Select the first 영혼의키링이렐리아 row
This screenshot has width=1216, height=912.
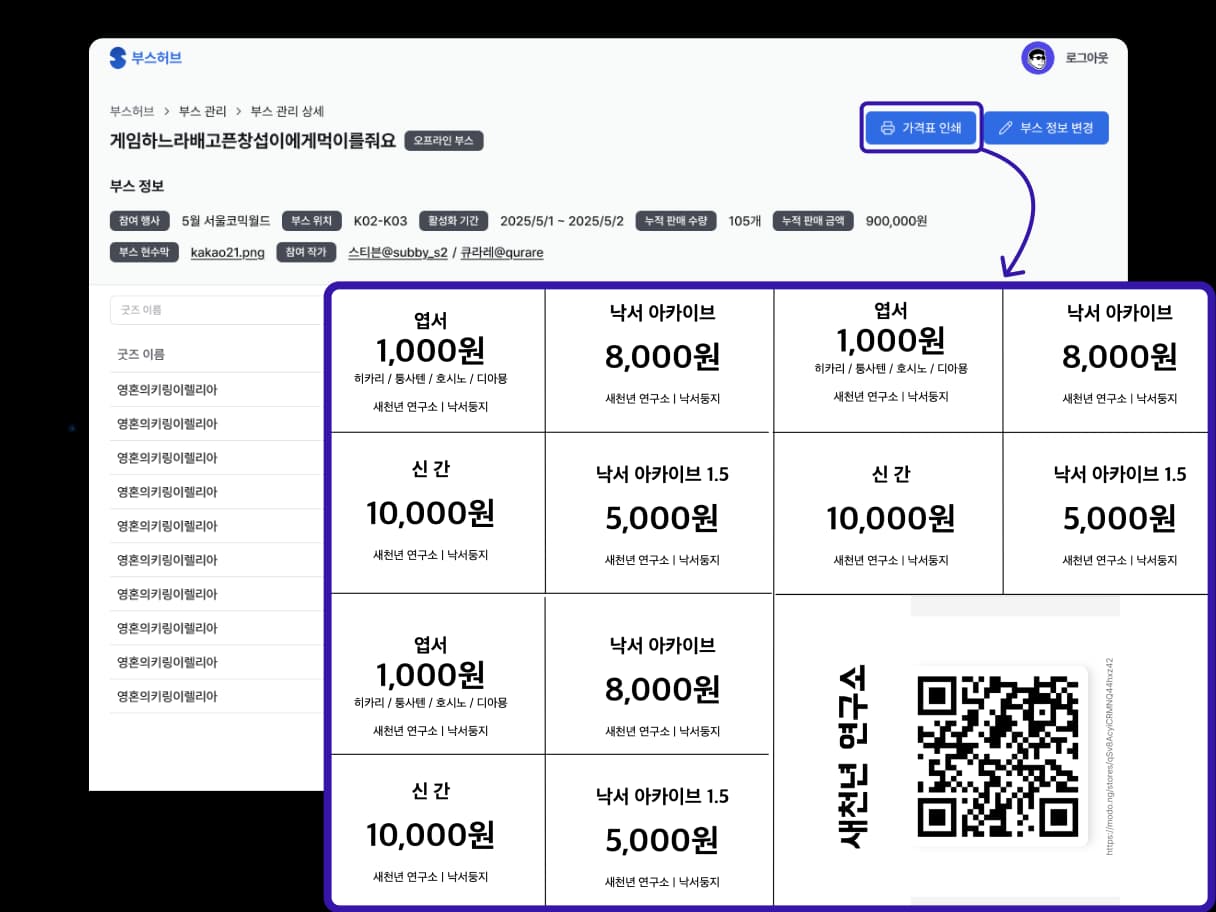(167, 390)
